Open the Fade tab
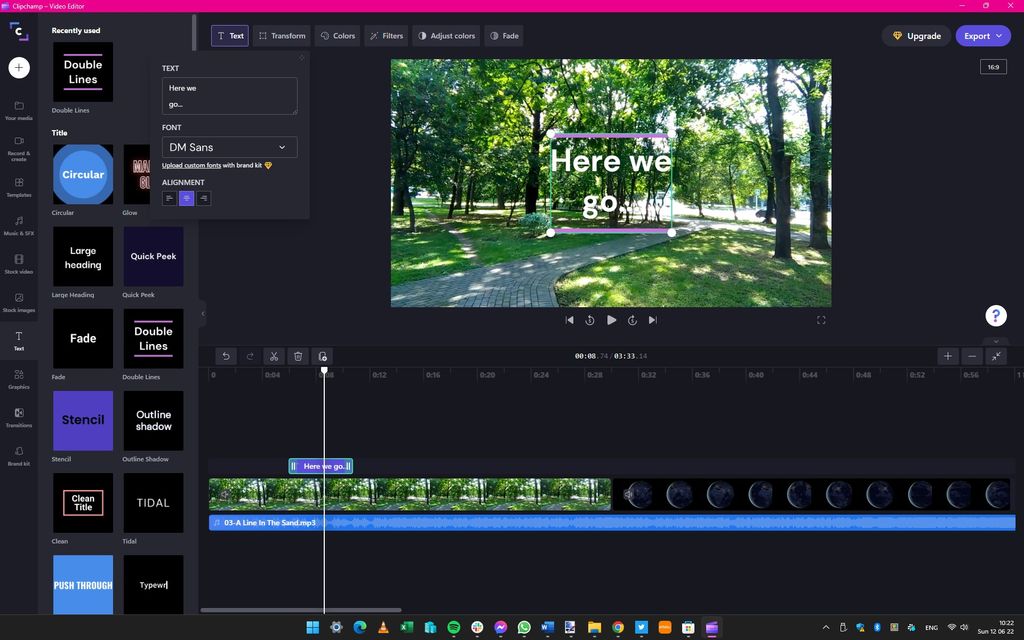This screenshot has height=640, width=1024. coord(504,36)
